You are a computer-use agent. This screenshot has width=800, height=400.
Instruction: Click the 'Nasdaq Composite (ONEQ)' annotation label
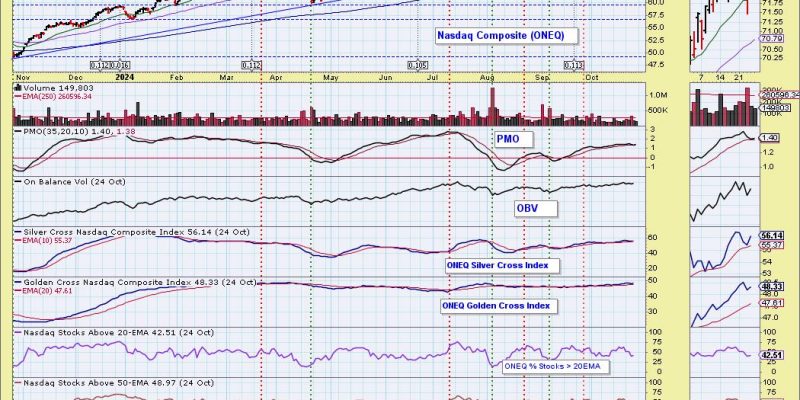pyautogui.click(x=507, y=36)
